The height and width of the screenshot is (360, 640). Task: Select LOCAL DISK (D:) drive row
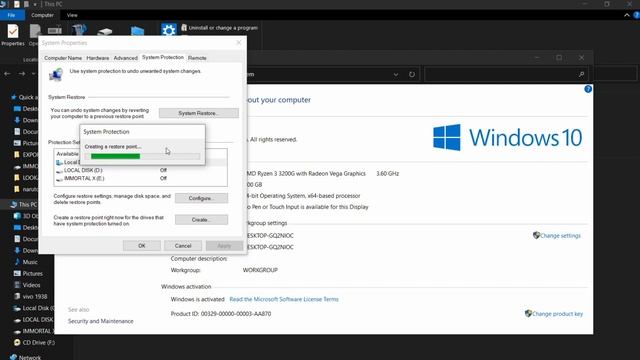tap(141, 170)
